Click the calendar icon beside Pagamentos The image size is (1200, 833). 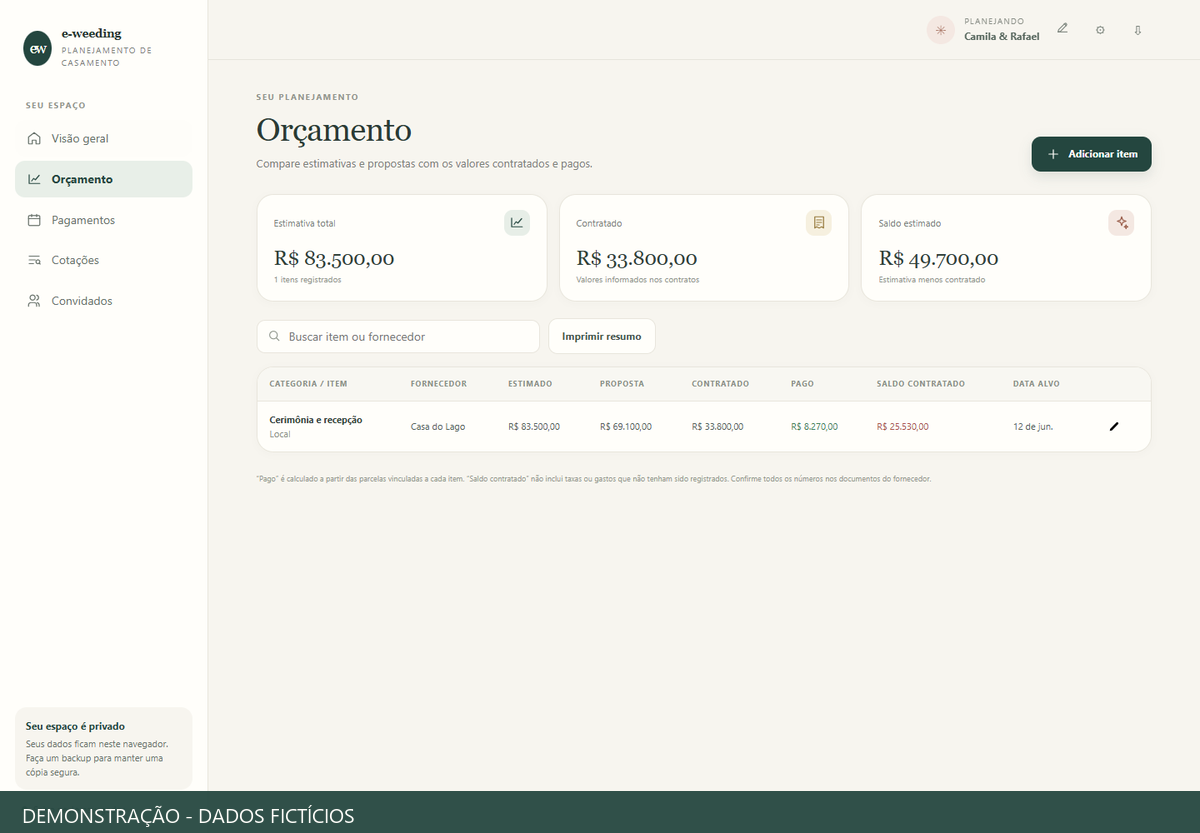pyautogui.click(x=34, y=220)
